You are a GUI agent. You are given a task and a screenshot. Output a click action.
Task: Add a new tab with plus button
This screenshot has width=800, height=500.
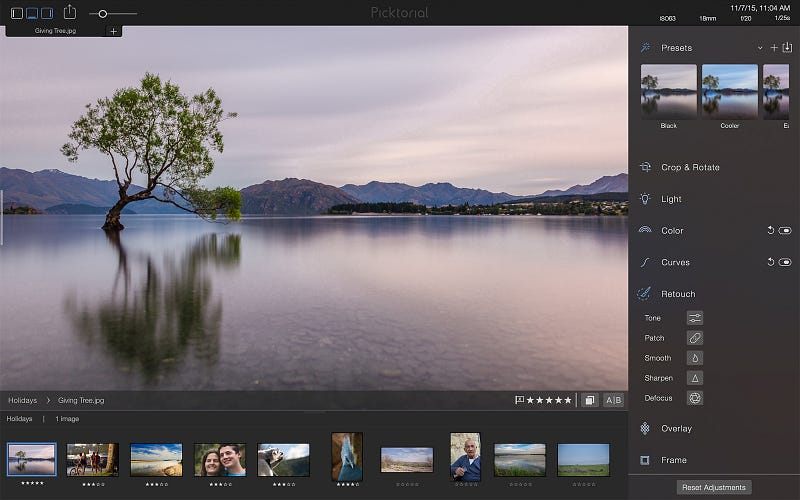pos(113,31)
